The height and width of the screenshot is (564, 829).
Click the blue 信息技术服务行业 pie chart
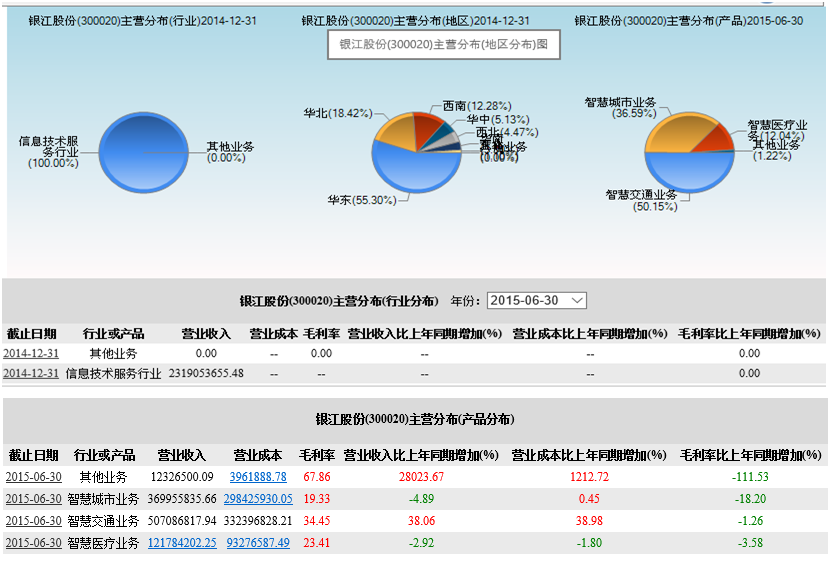(x=144, y=152)
